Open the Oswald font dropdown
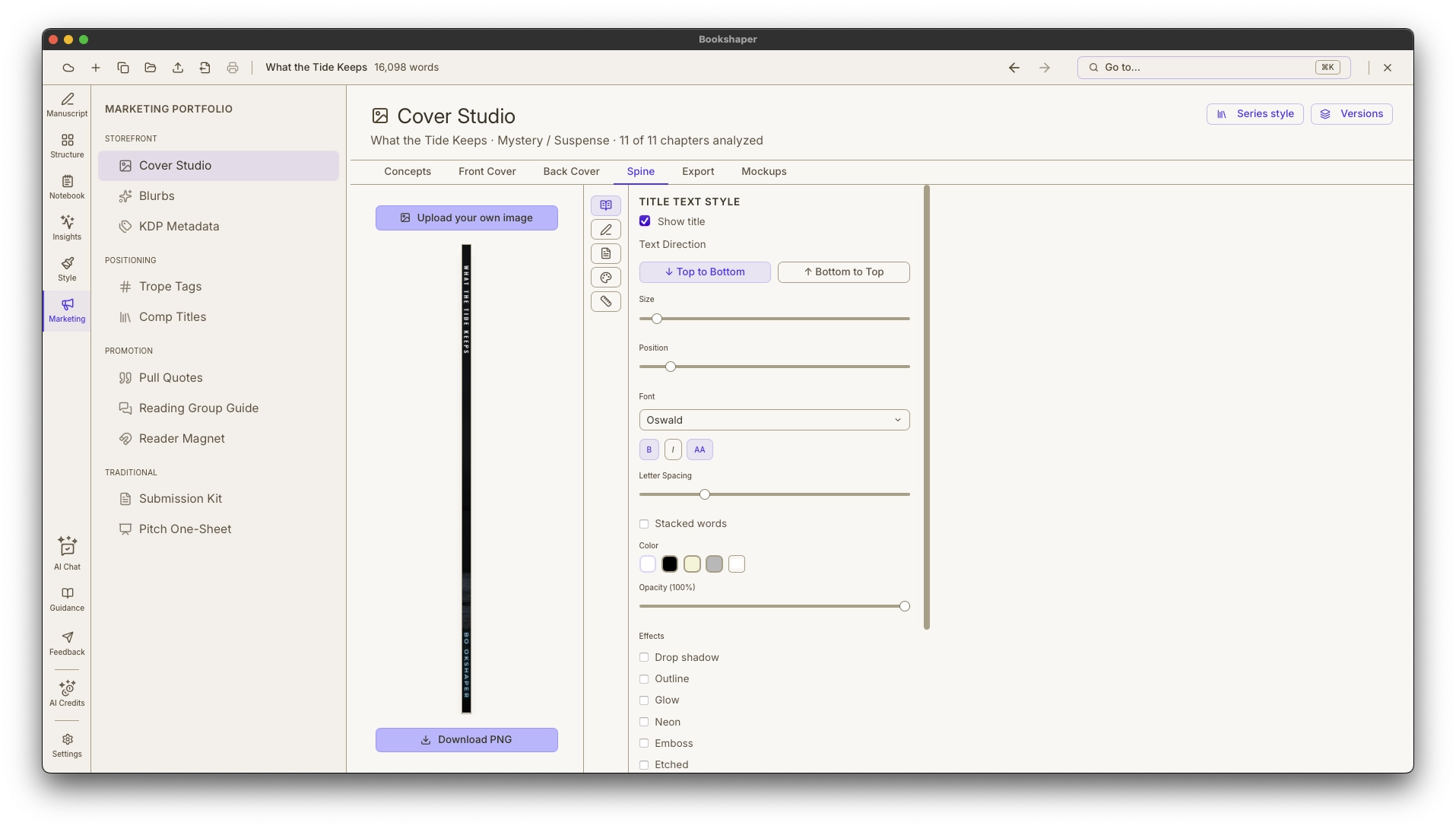 point(774,420)
